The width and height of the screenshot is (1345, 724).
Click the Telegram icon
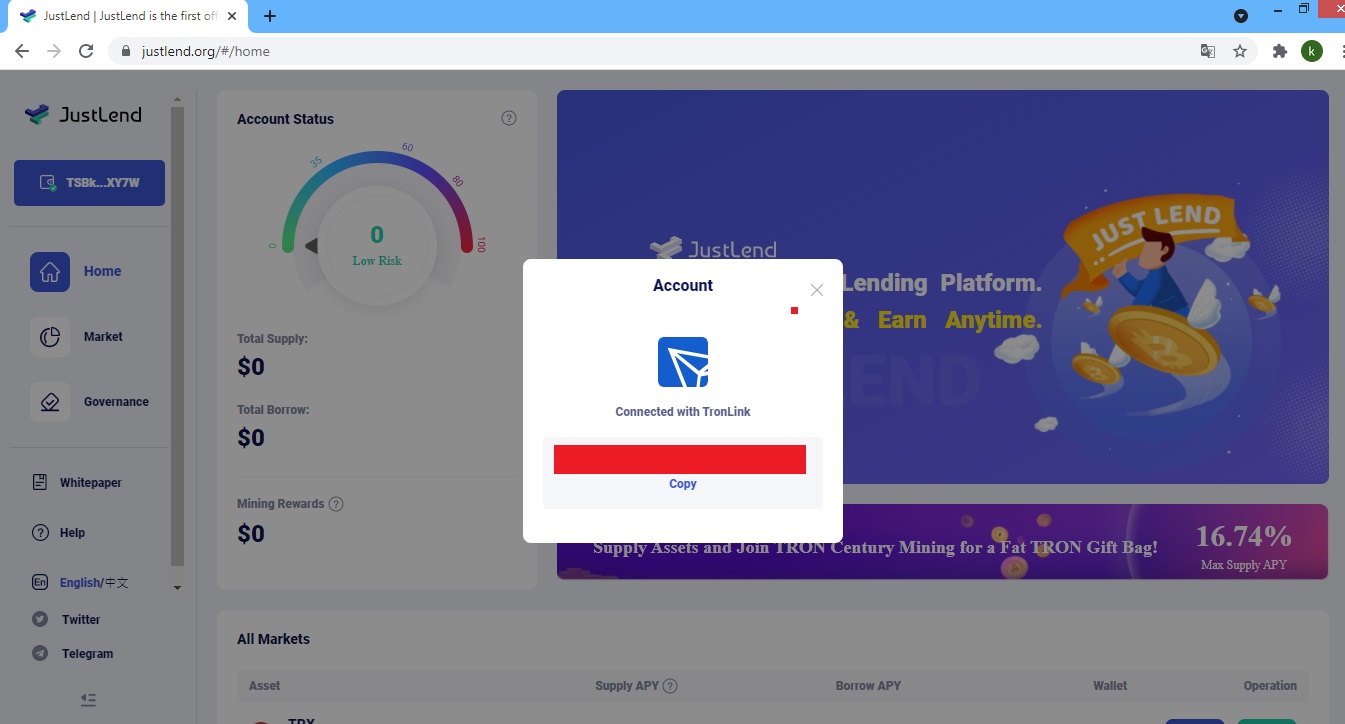(x=40, y=653)
